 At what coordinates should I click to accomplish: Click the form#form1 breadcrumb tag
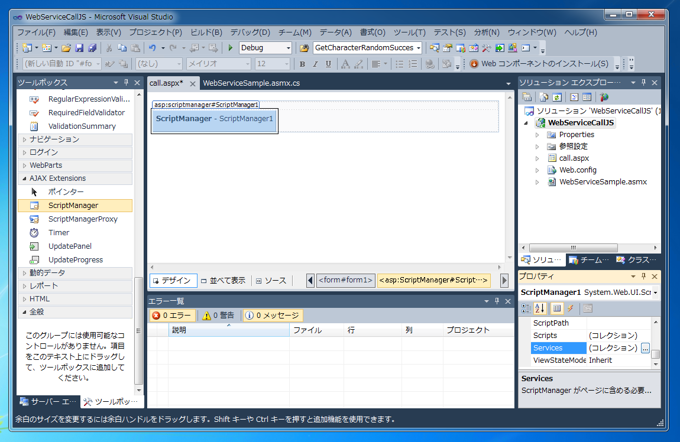click(x=346, y=280)
